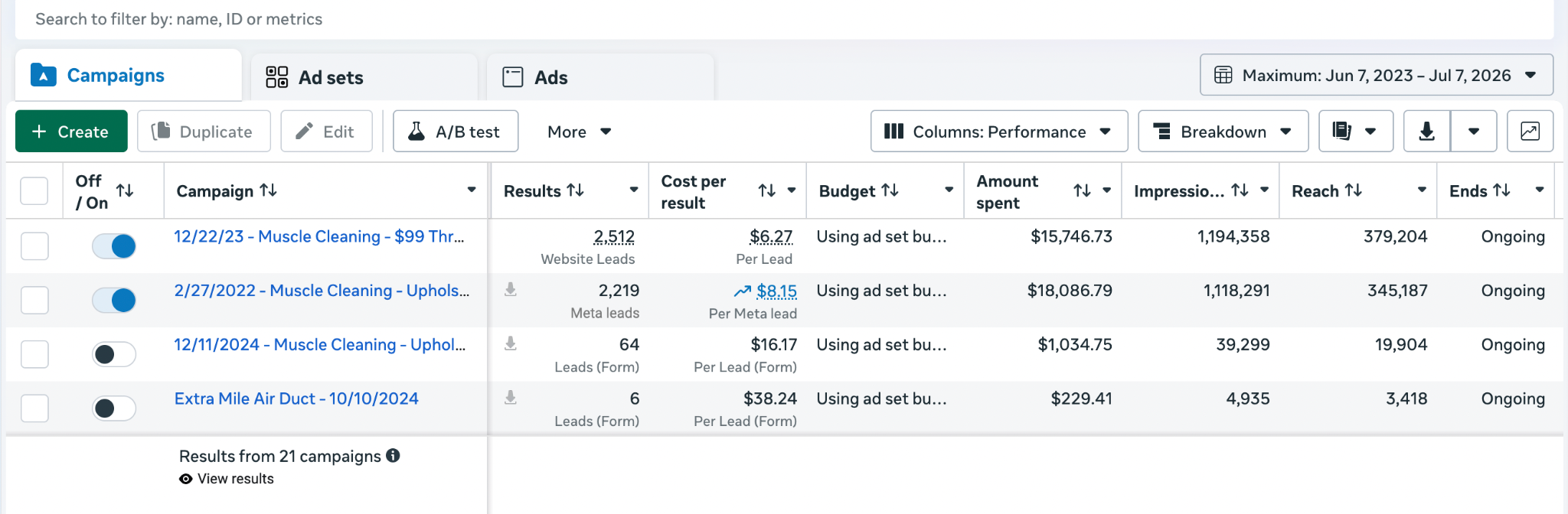Viewport: 1568px width, 514px height.
Task: Click the A/B test button
Action: click(x=456, y=132)
